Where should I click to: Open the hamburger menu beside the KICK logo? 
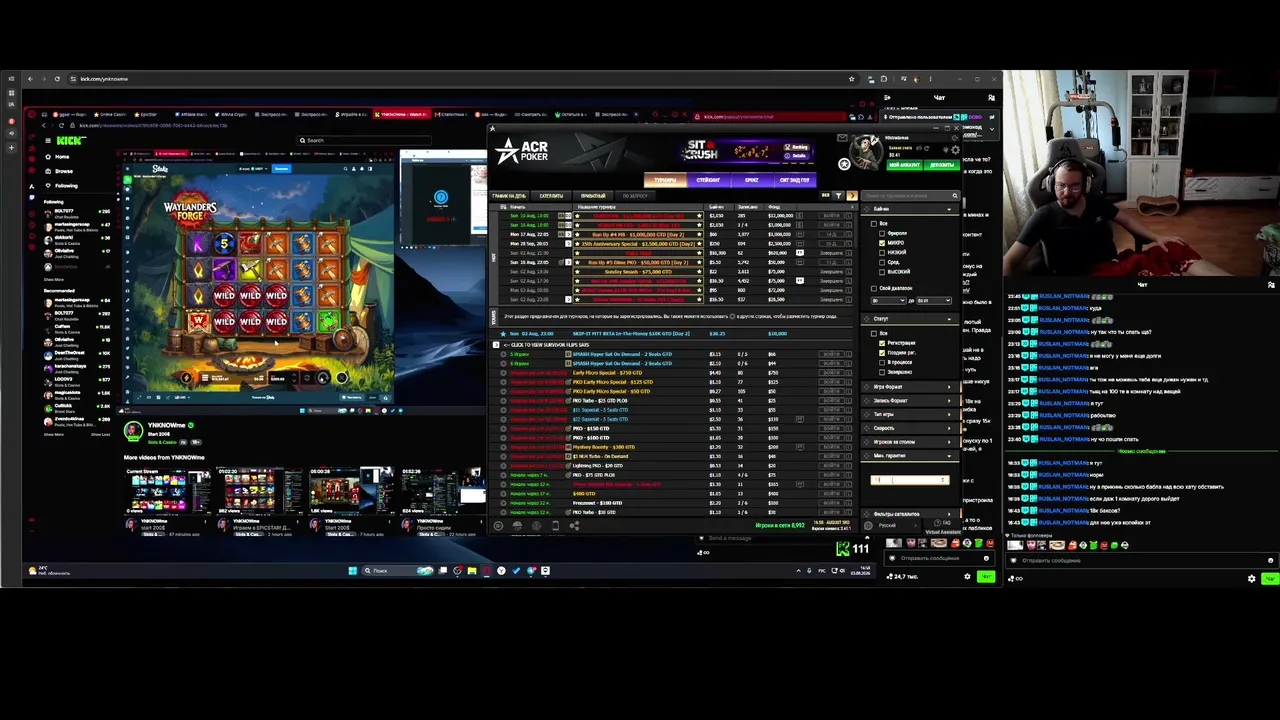(x=47, y=141)
